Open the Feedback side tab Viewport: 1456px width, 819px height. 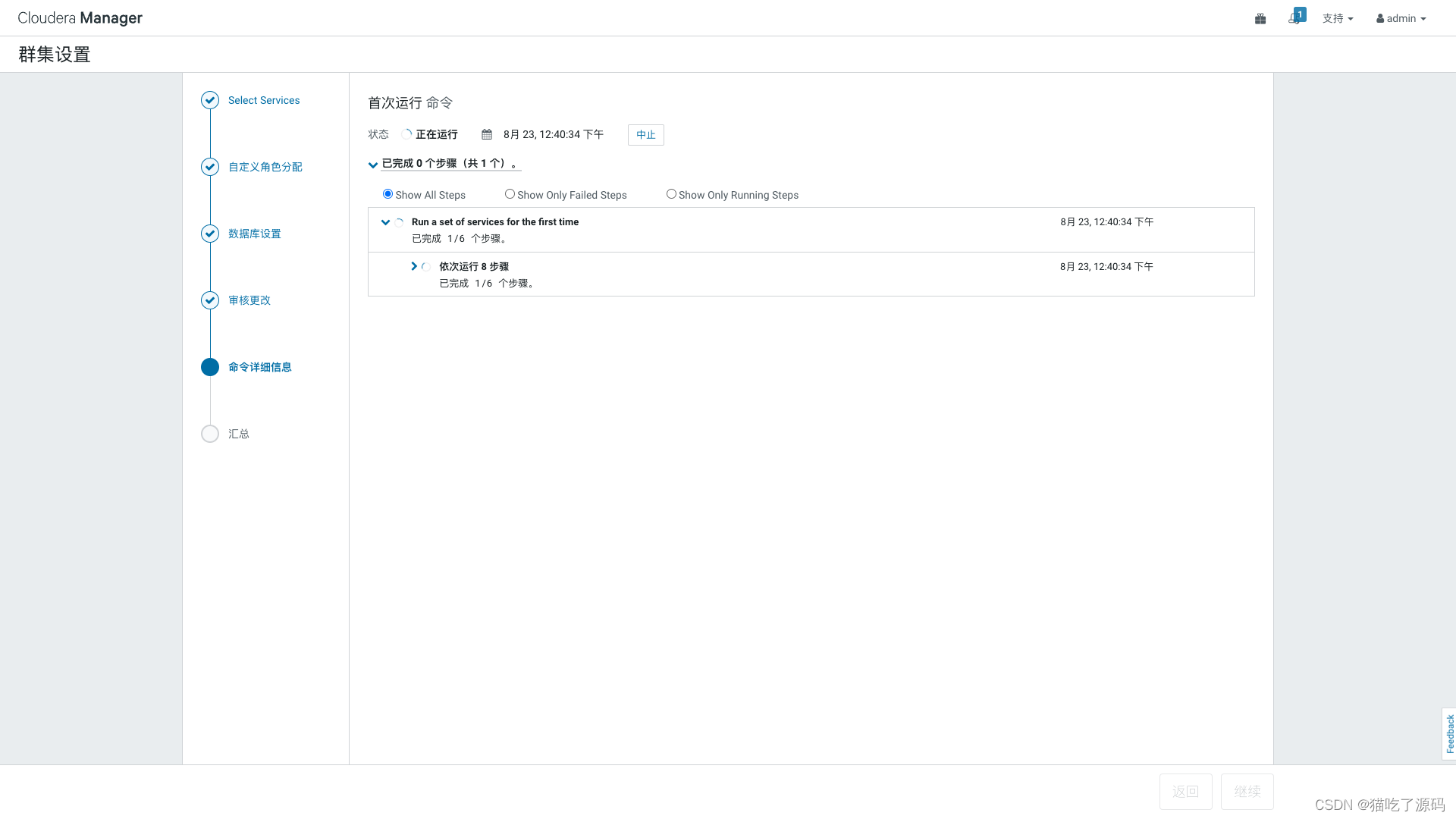[1449, 733]
